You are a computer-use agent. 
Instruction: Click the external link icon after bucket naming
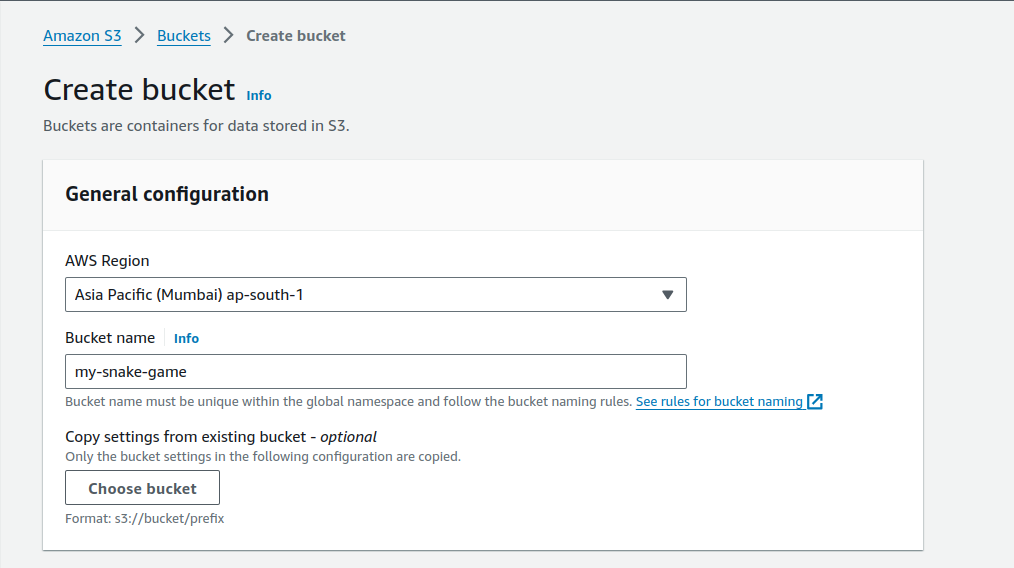coord(815,401)
